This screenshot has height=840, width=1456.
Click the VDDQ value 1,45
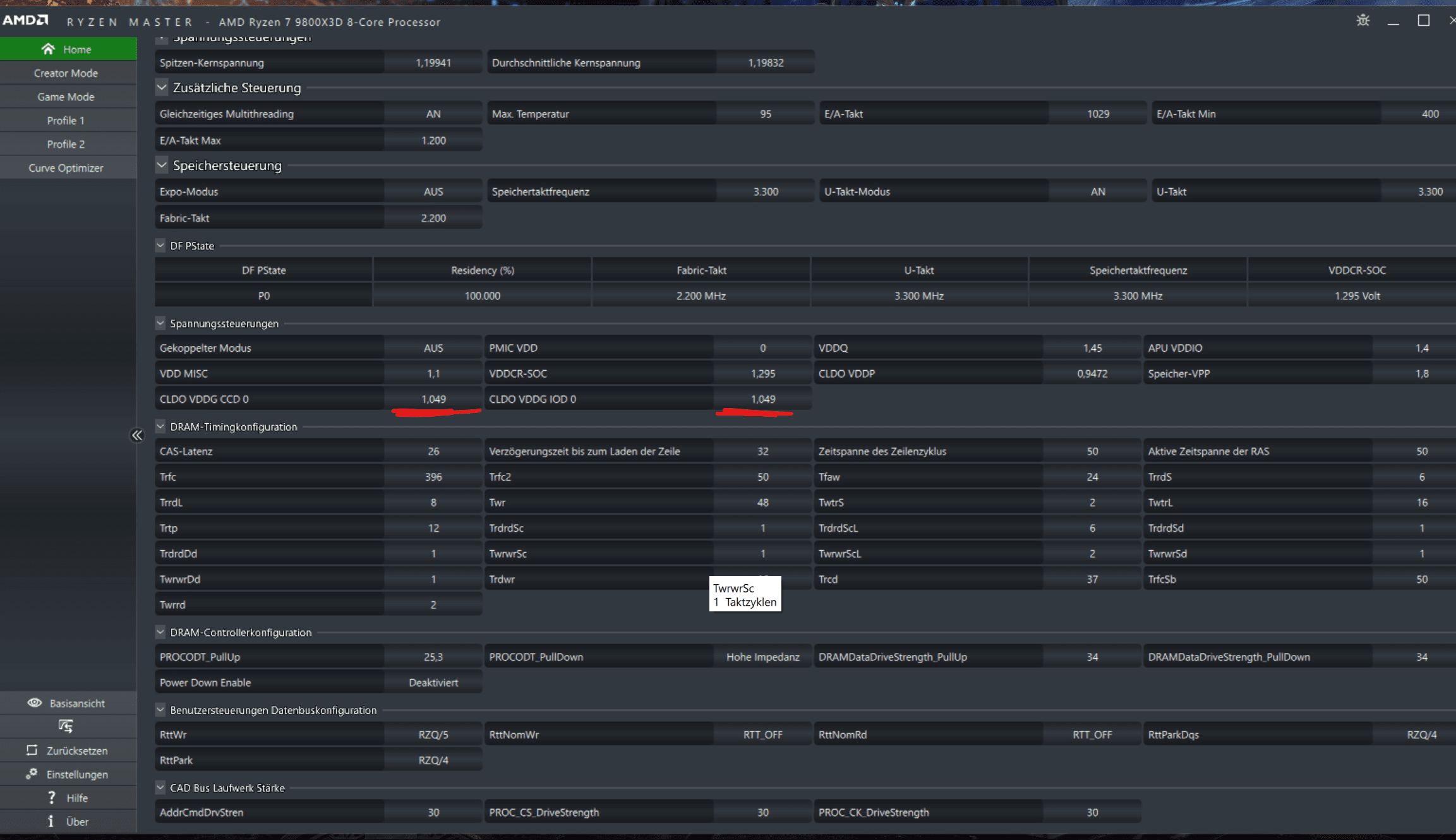[1092, 348]
